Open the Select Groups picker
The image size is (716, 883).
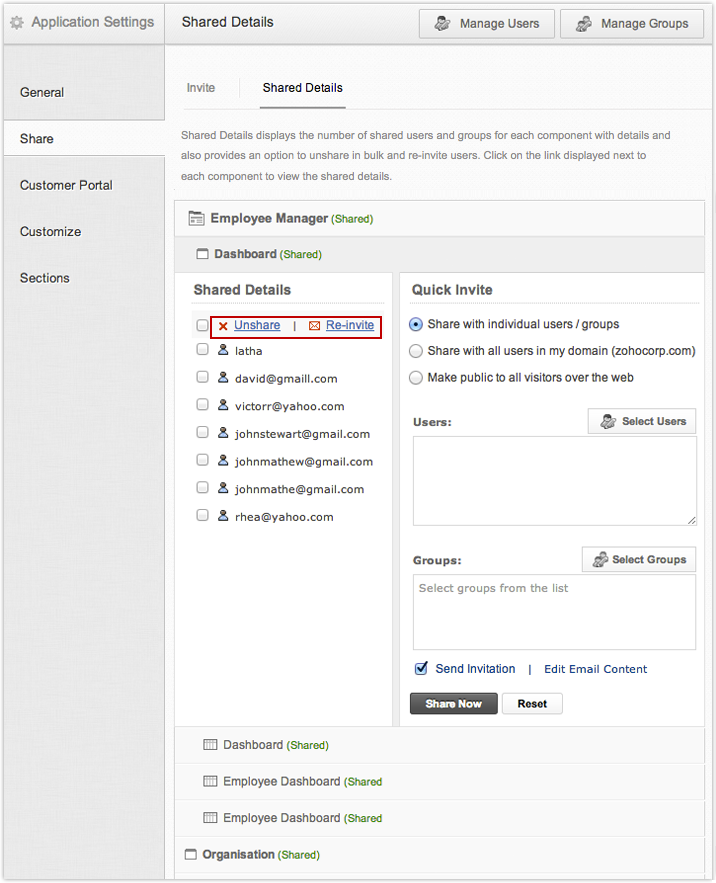[639, 559]
